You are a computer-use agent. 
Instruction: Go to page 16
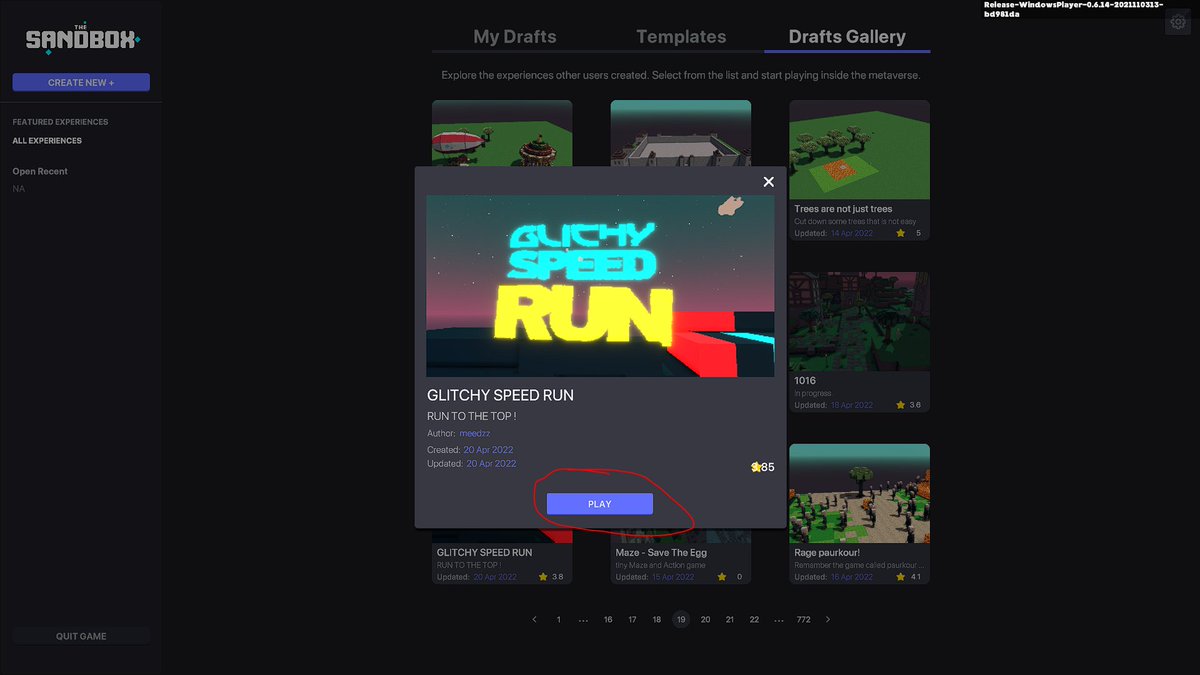(x=608, y=620)
